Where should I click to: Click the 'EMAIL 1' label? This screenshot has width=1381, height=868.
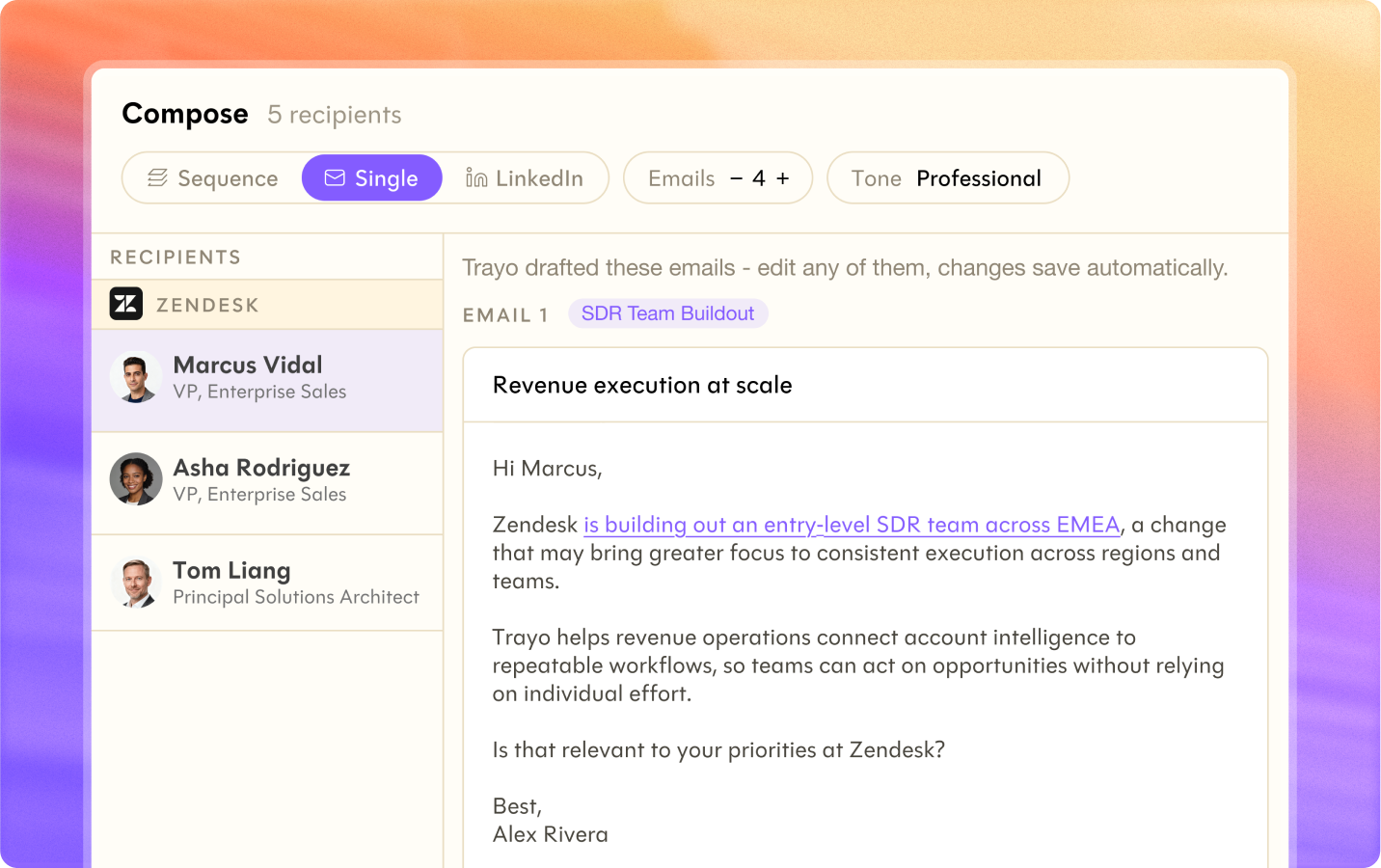point(505,315)
